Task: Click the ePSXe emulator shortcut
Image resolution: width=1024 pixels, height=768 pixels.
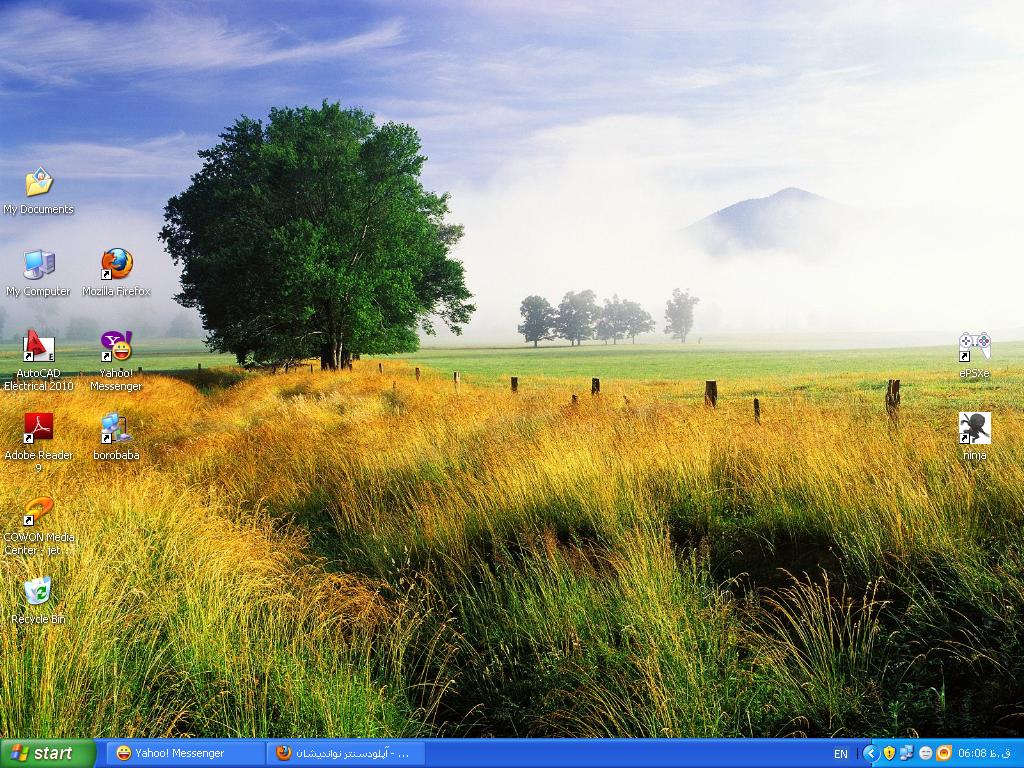Action: [x=974, y=347]
